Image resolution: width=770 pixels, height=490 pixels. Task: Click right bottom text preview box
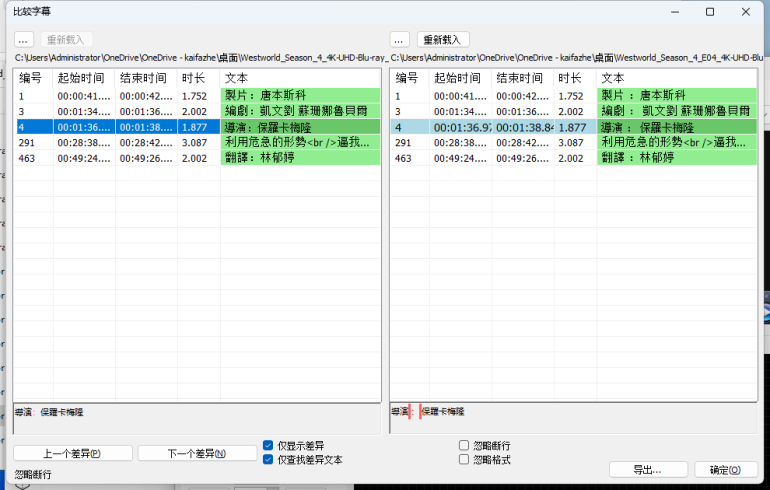[574, 419]
